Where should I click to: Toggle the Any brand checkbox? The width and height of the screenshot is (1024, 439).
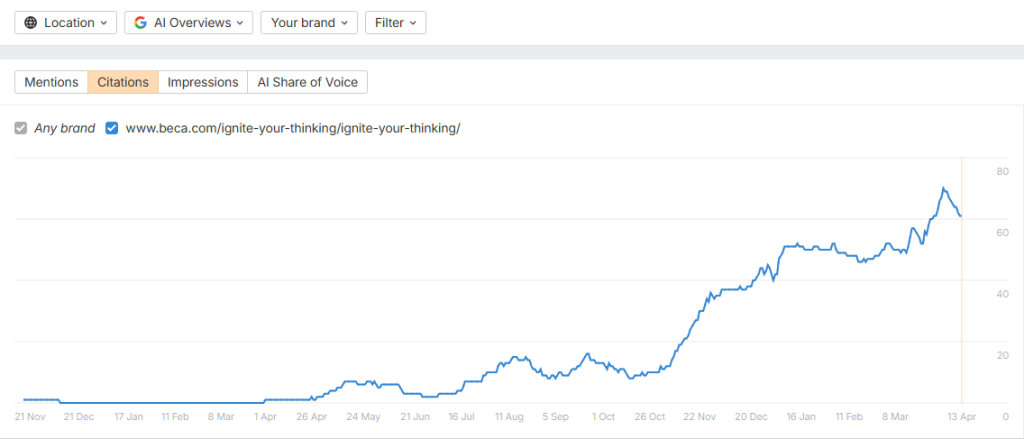[21, 129]
